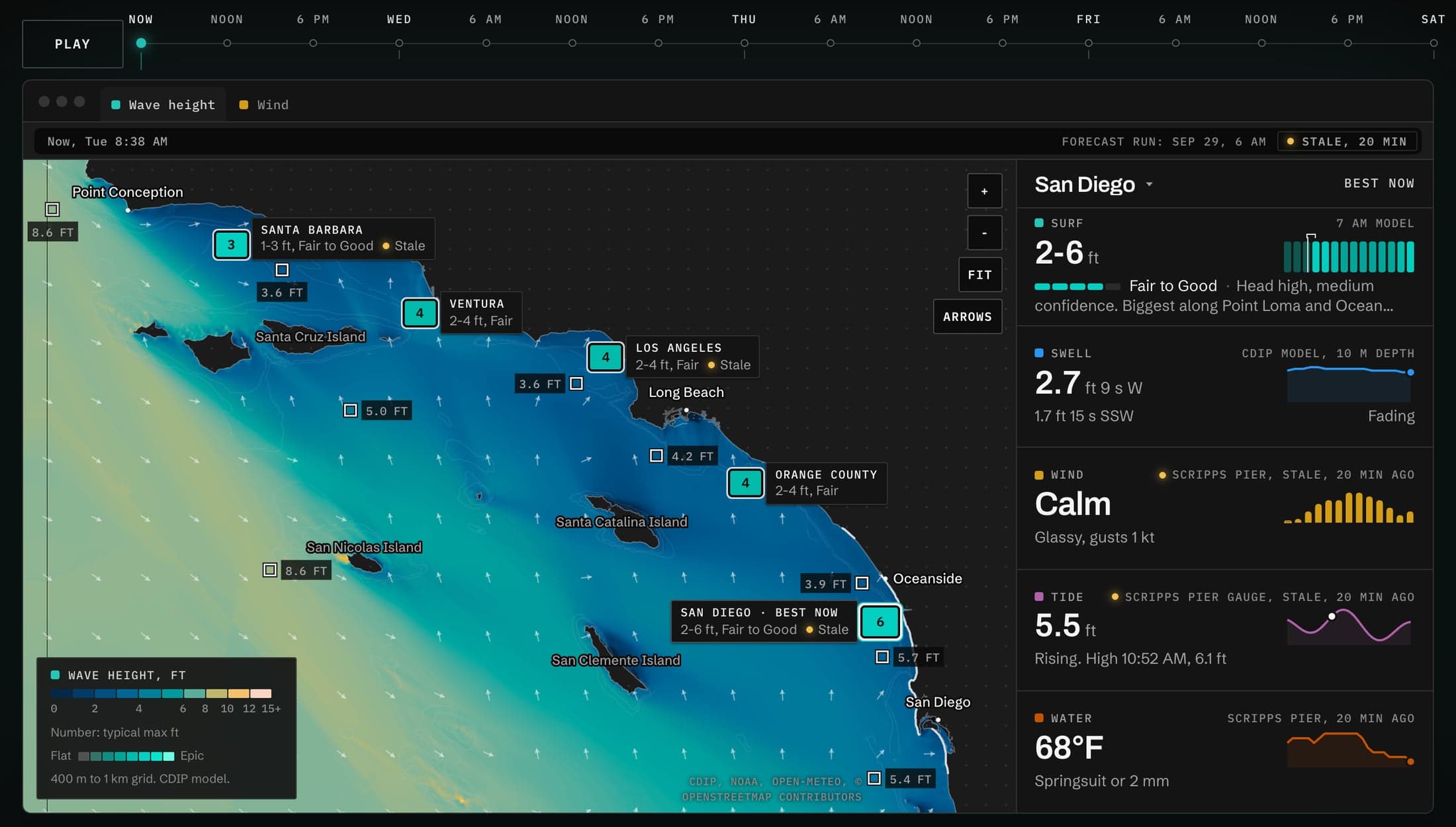The image size is (1456, 827).
Task: Click the Santa Barbara marker numbered 3
Action: (x=231, y=245)
